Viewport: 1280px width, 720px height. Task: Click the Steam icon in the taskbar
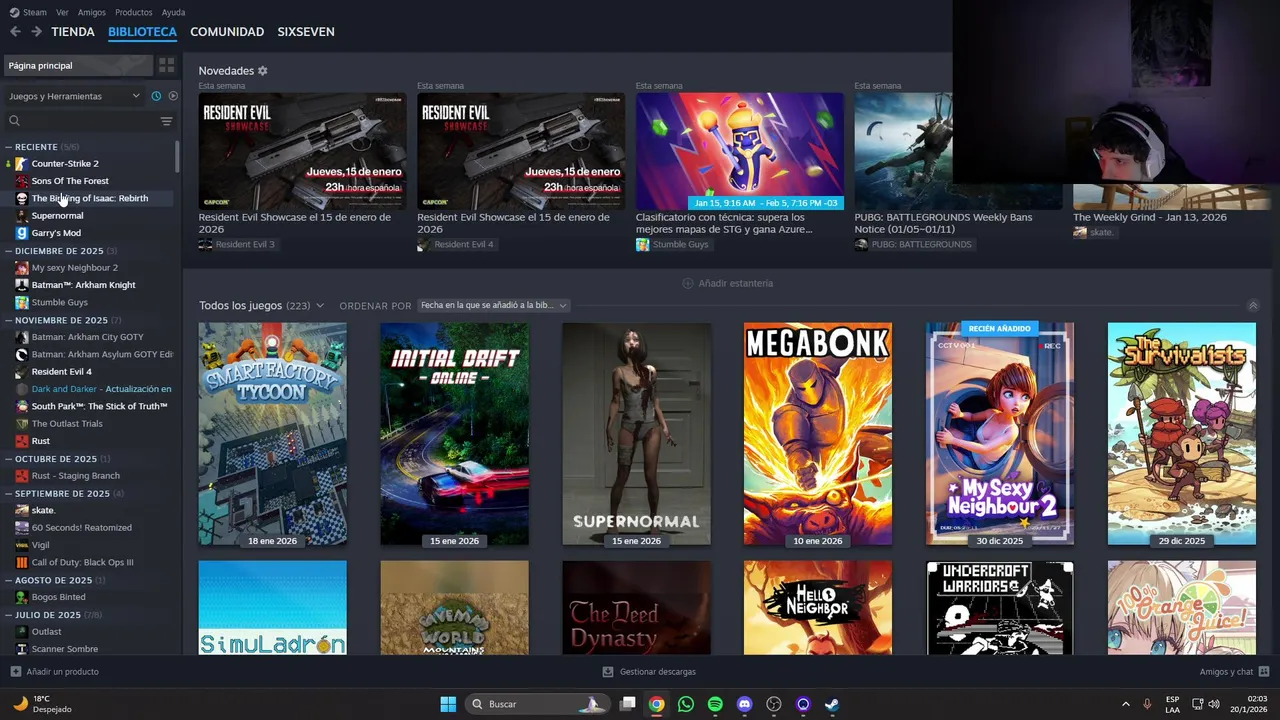832,704
